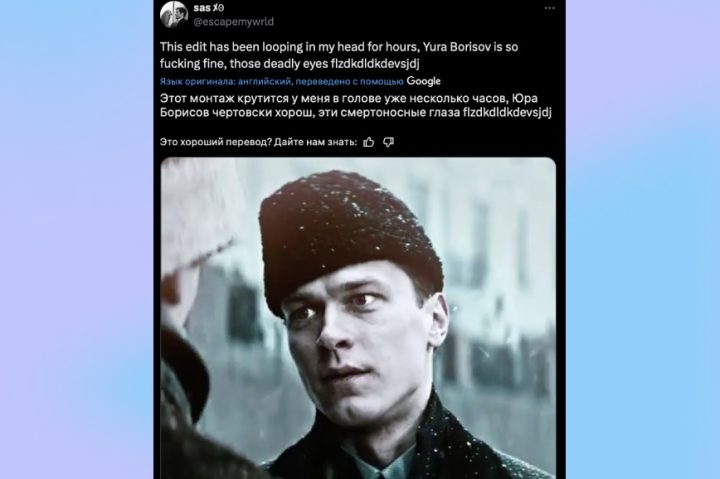Open the @escapemywrld handle link
Screen dimensions: 720x479
(x=233, y=22)
